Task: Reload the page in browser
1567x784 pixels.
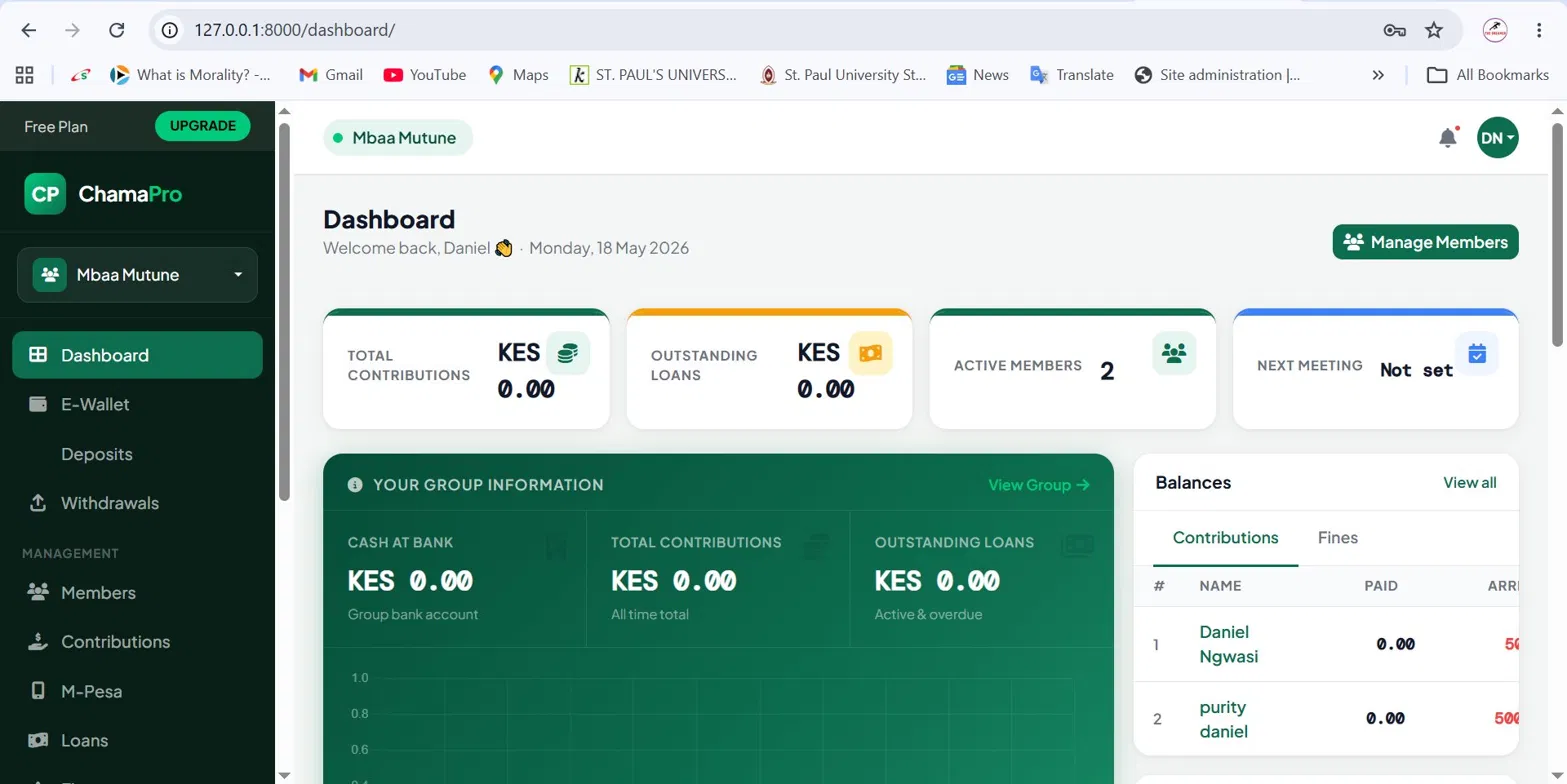Action: pyautogui.click(x=117, y=30)
